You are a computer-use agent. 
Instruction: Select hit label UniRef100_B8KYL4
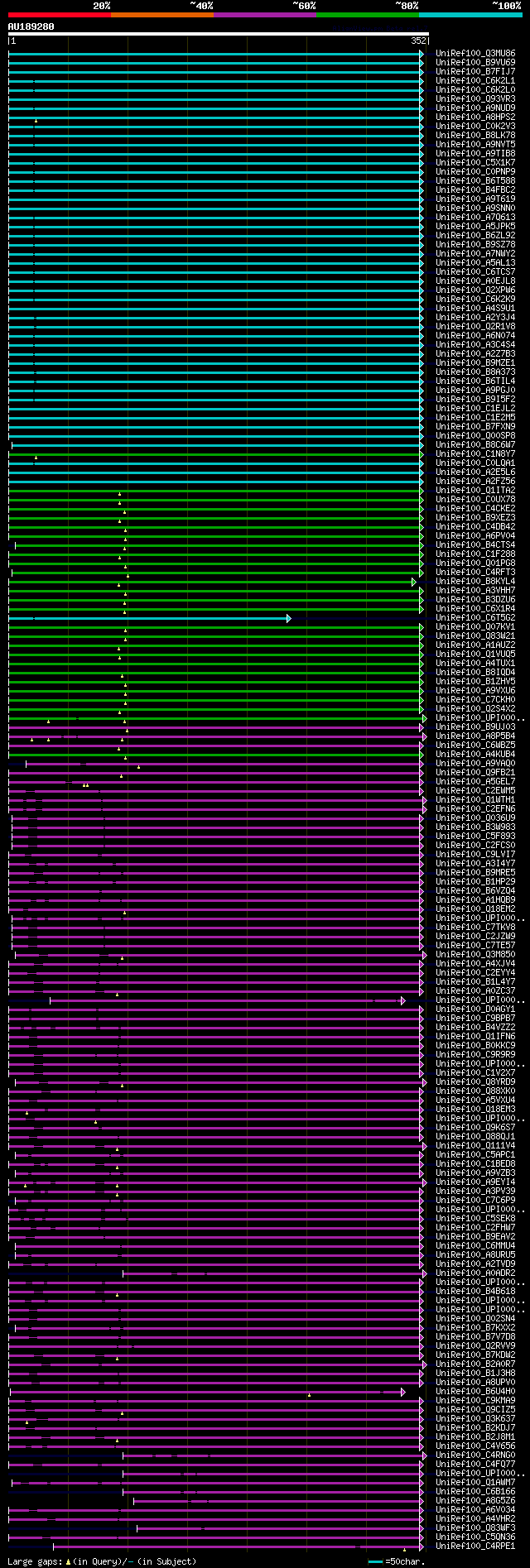click(475, 581)
